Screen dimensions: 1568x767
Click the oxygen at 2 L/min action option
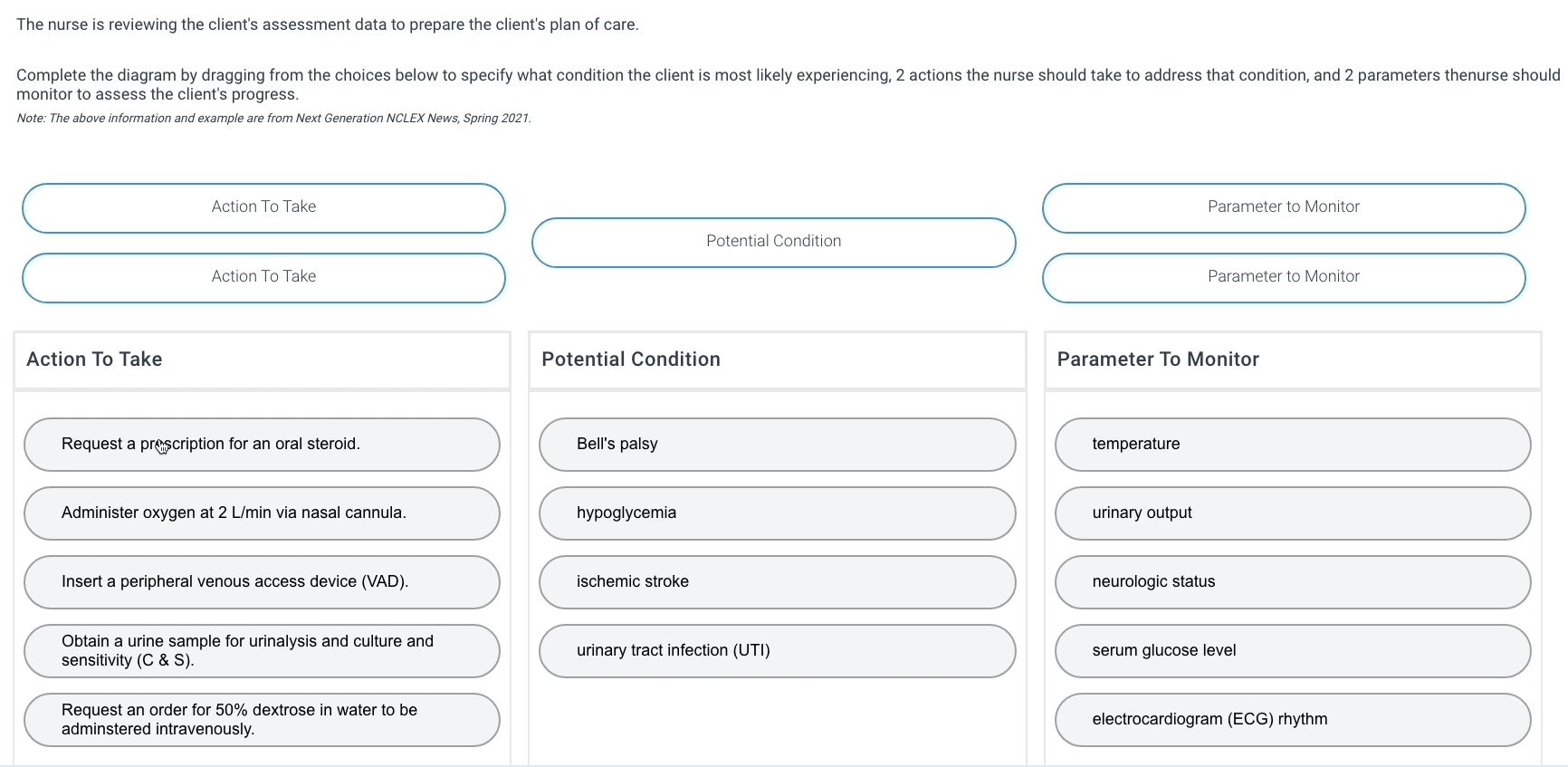[262, 513]
